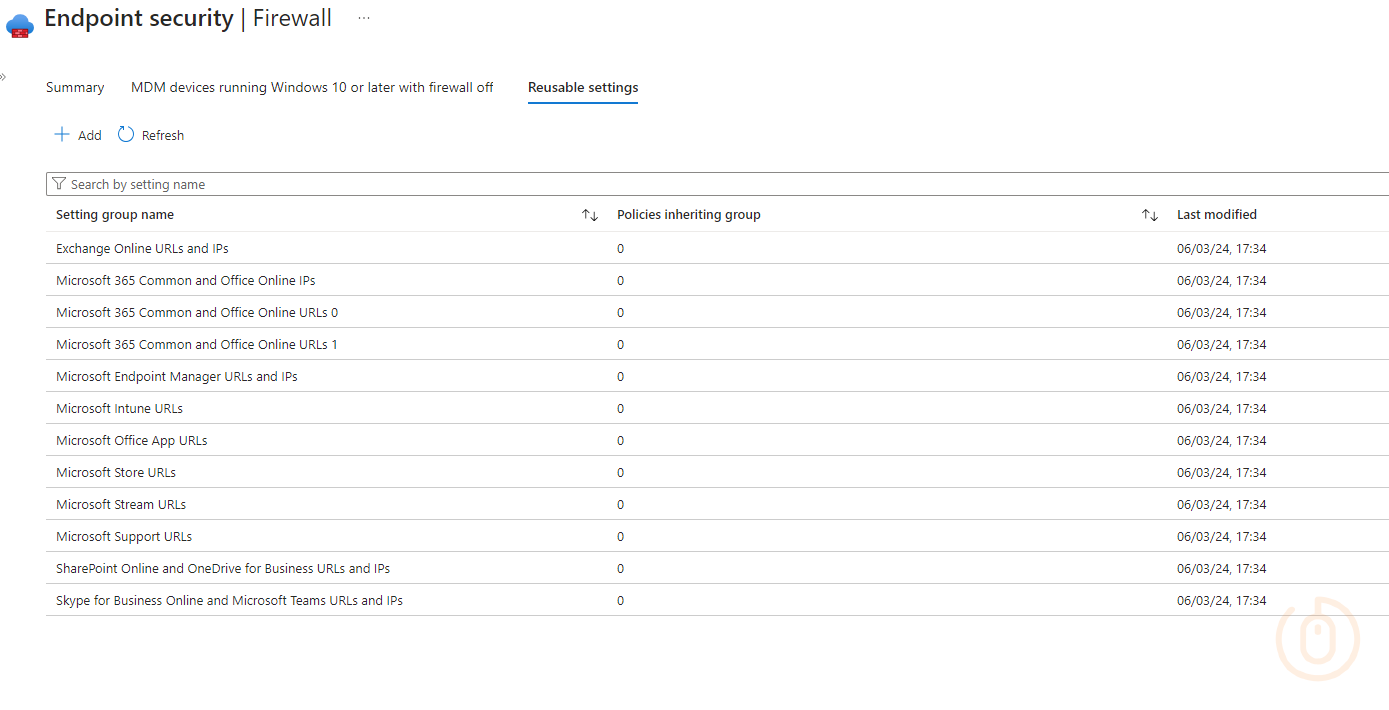Click the Refresh circular arrow icon
This screenshot has width=1389, height=710.
pos(126,135)
